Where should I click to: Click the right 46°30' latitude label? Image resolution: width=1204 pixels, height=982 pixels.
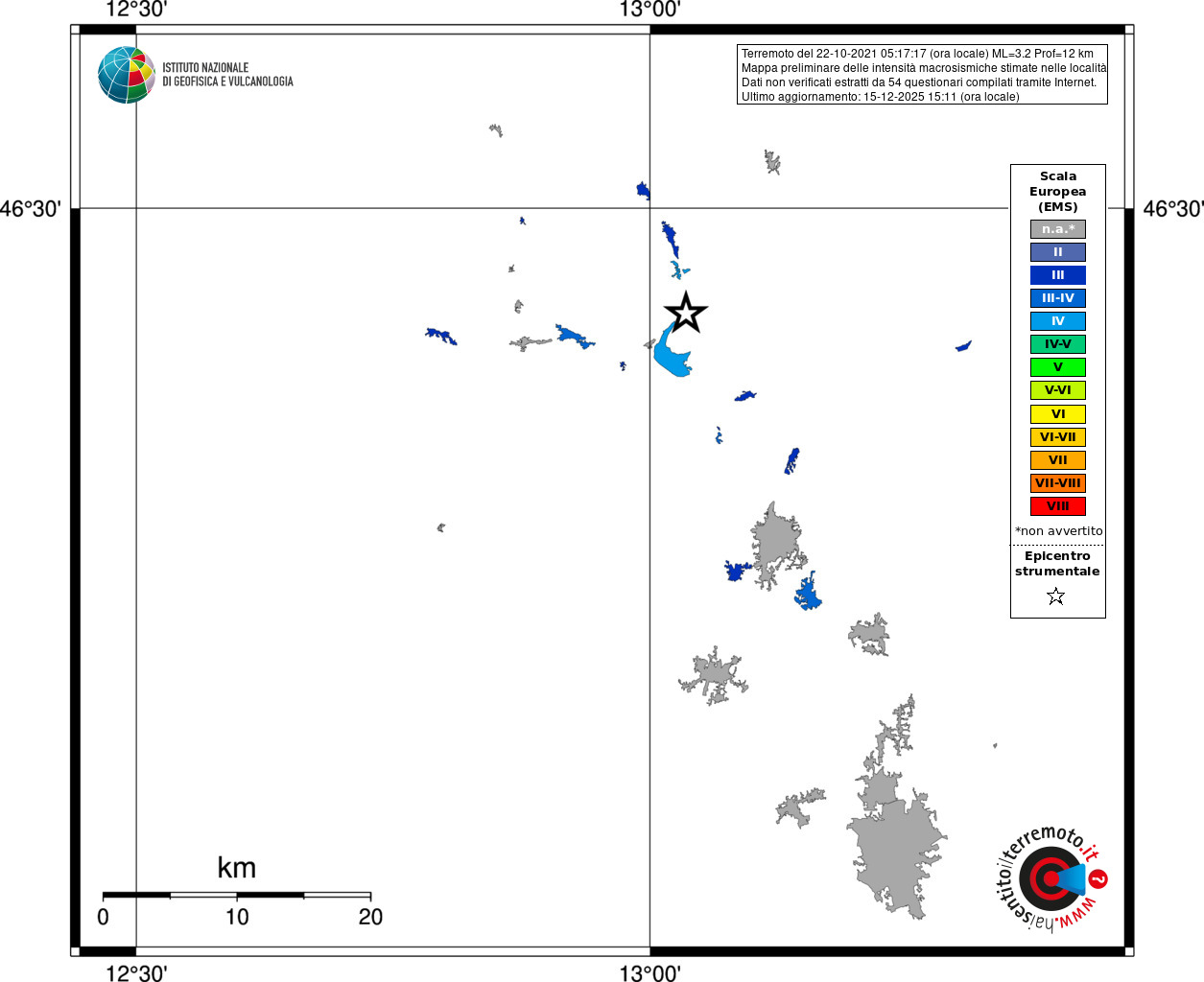click(x=1173, y=208)
